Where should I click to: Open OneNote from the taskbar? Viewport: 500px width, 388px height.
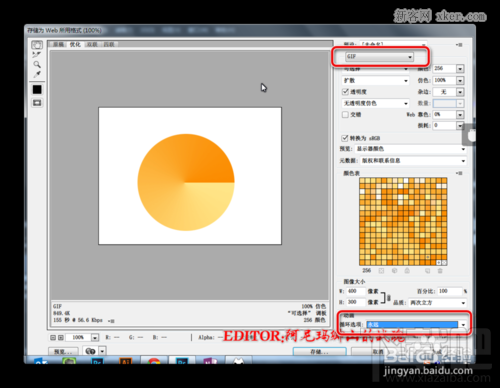[x=210, y=361]
